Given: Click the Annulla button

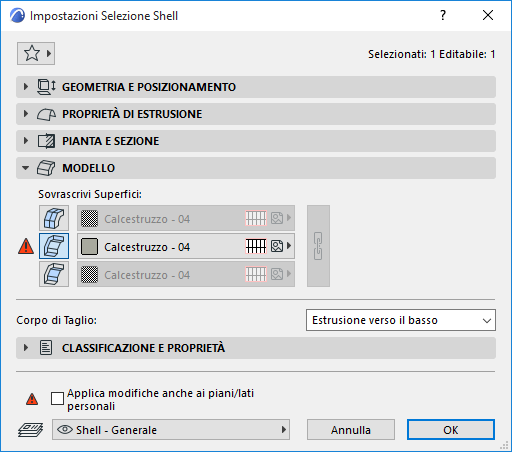Looking at the screenshot, I should (x=351, y=430).
